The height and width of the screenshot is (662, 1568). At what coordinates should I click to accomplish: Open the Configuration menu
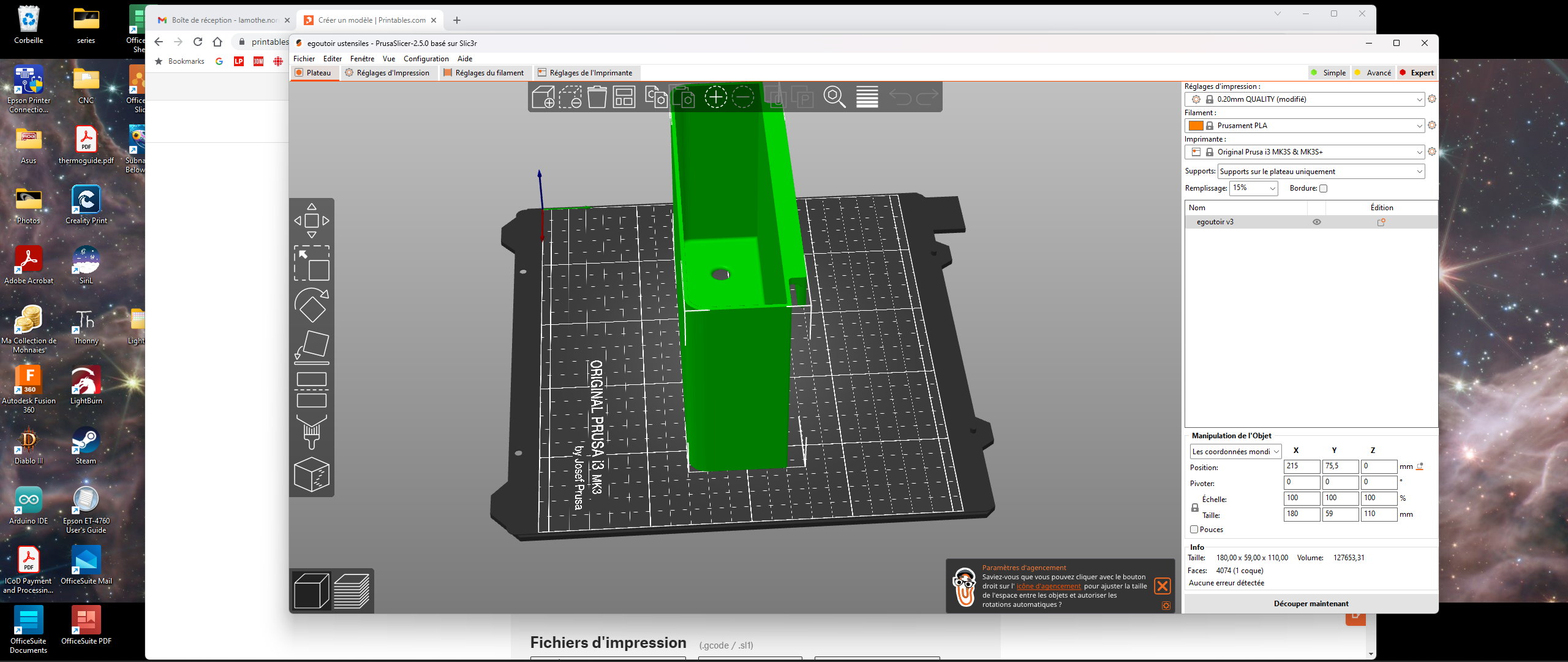426,59
